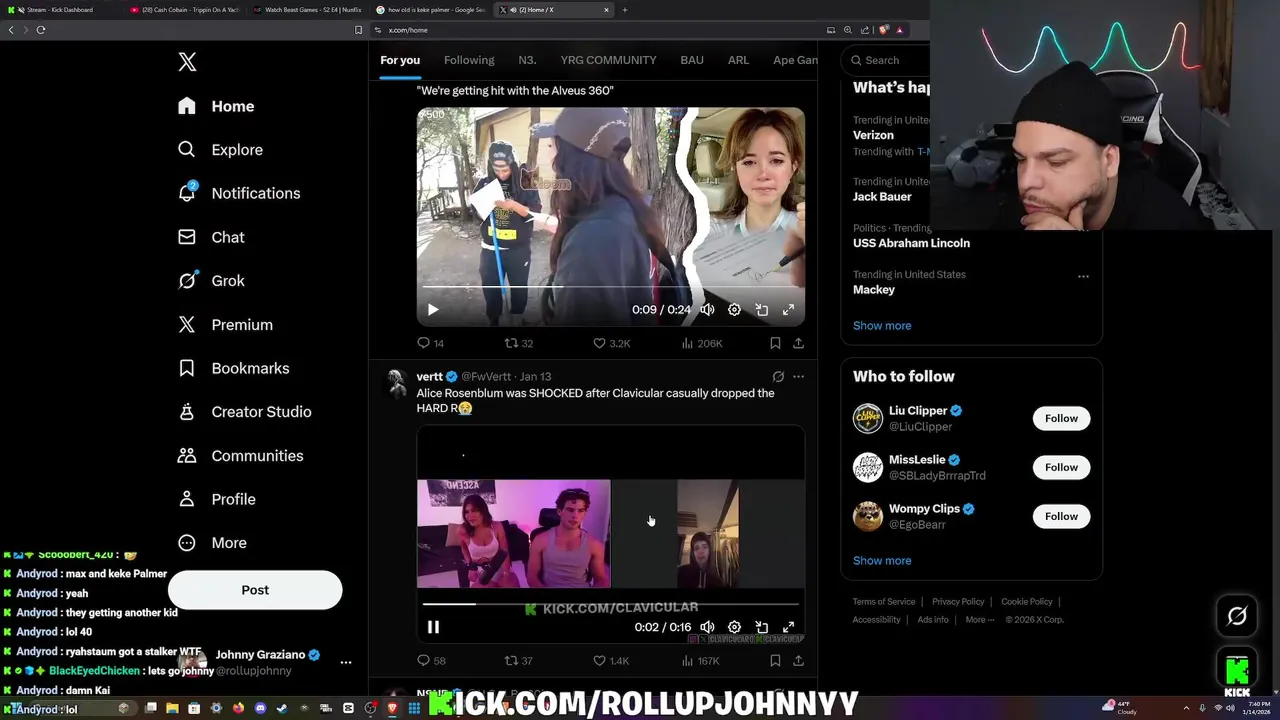View analytics of post with 206K views
The height and width of the screenshot is (720, 1280).
pyautogui.click(x=701, y=343)
